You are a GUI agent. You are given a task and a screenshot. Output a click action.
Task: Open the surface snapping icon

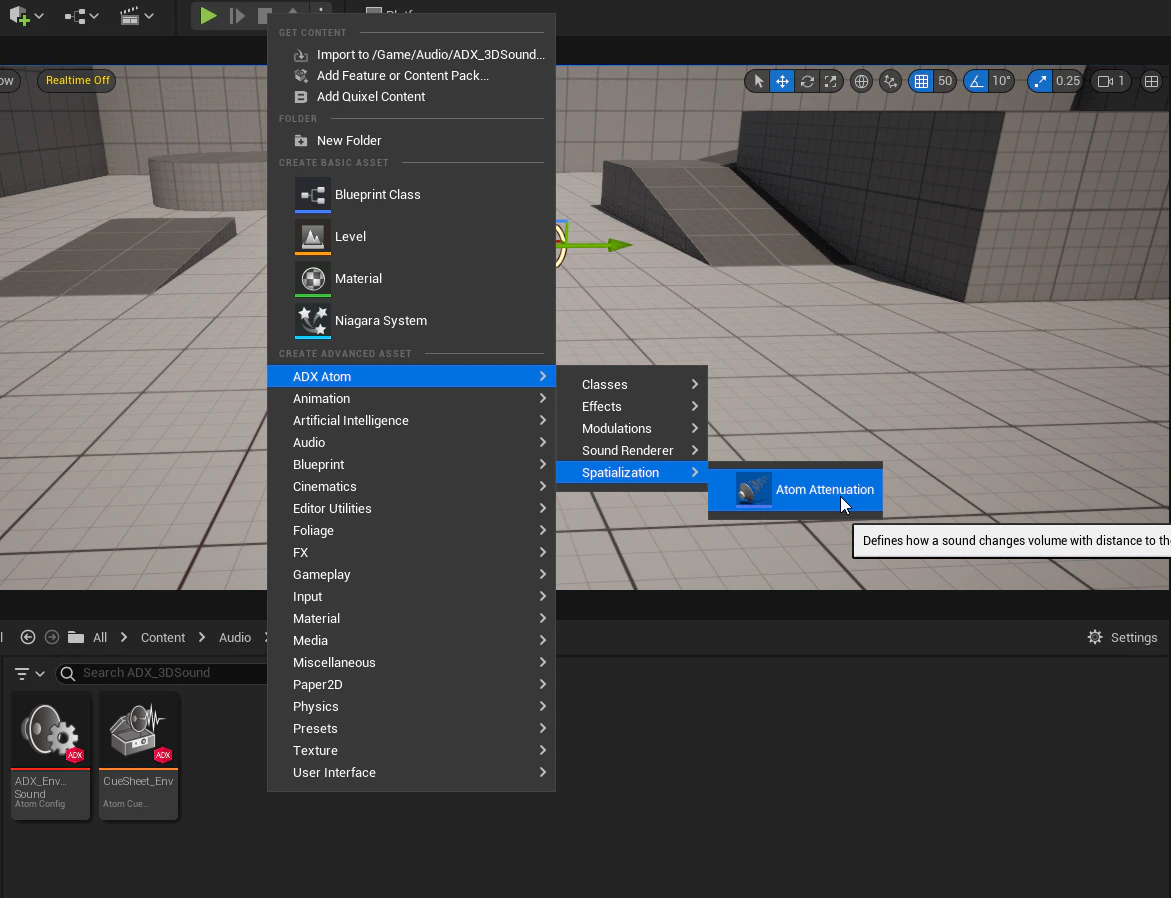click(889, 81)
